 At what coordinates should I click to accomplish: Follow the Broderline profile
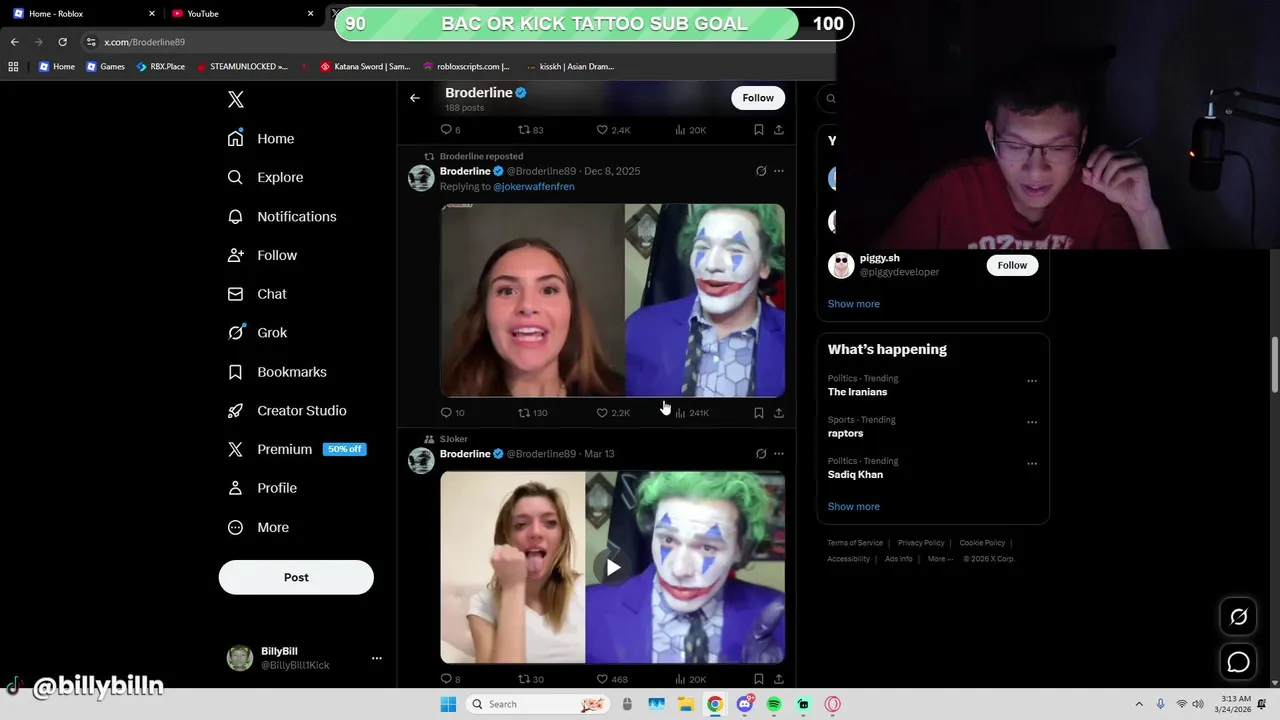coord(758,98)
